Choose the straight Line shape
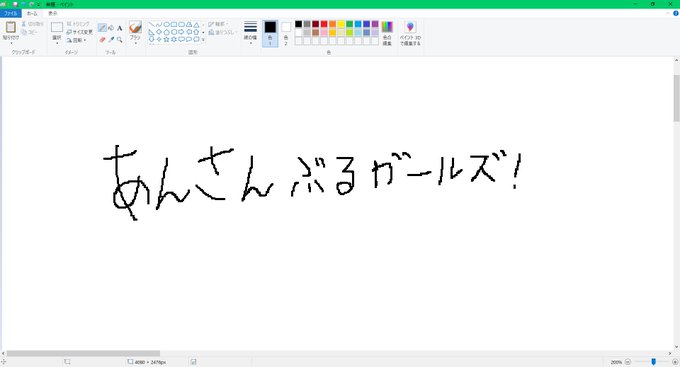This screenshot has width=680, height=367. point(151,25)
